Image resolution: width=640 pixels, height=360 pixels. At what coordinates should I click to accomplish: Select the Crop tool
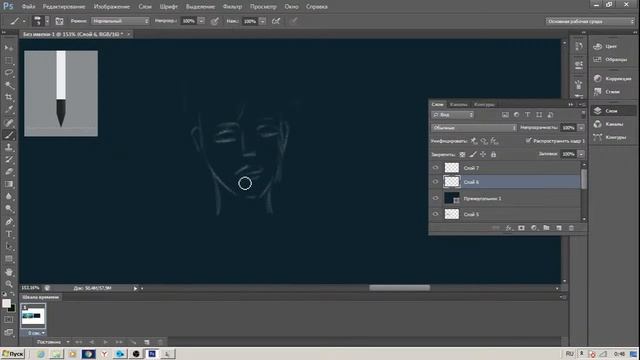coord(9,97)
